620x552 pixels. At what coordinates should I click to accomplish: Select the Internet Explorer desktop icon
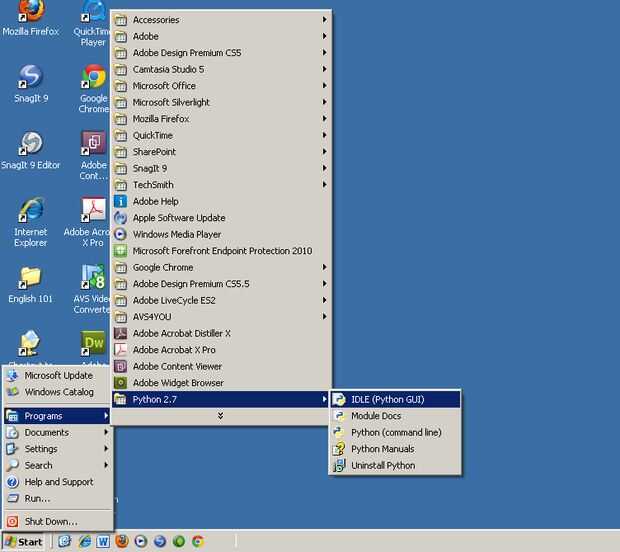pyautogui.click(x=30, y=223)
